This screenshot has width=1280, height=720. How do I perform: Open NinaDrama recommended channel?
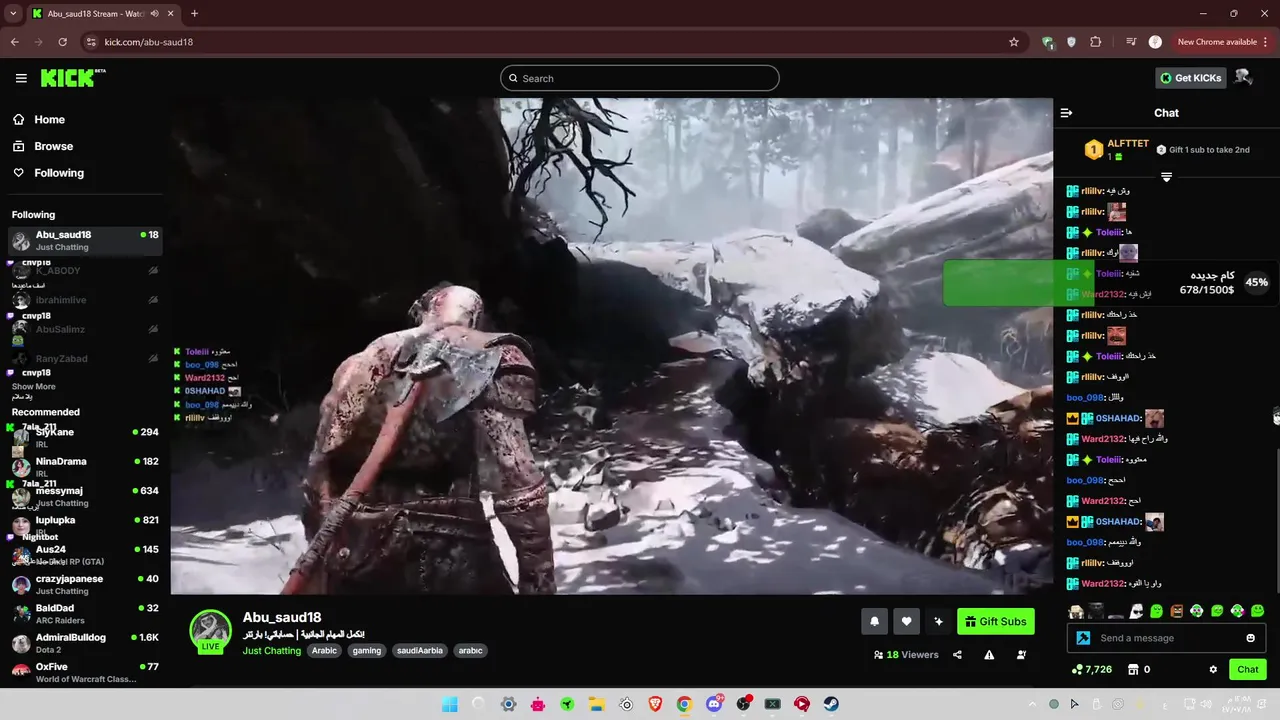click(85, 467)
